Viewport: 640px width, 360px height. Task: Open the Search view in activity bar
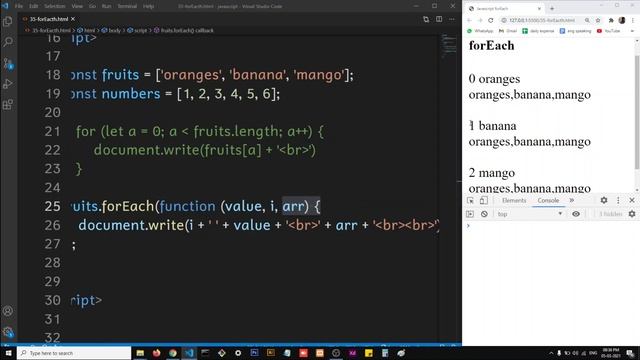tap(8, 42)
